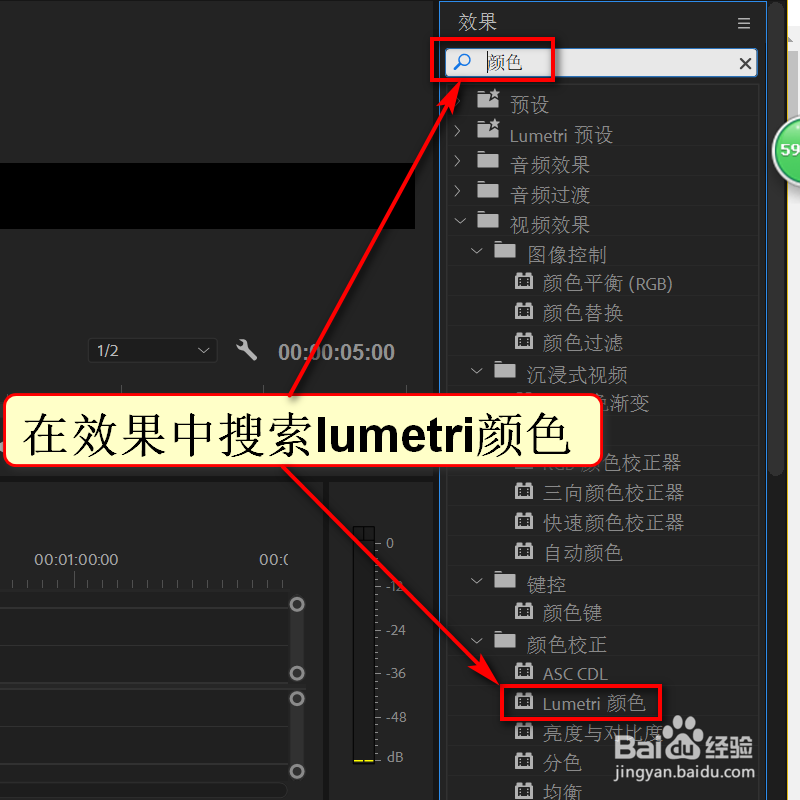
Task: Click the Lumetri 预设 star folder icon
Action: coord(488,129)
